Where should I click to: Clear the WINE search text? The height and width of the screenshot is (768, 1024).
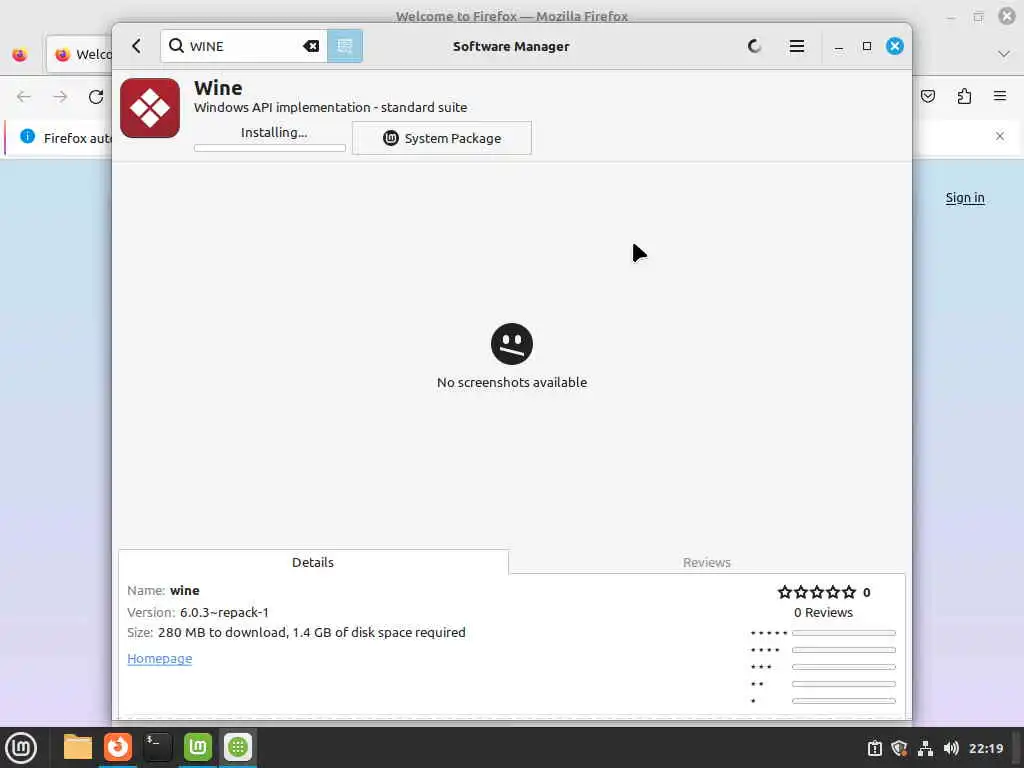click(311, 46)
